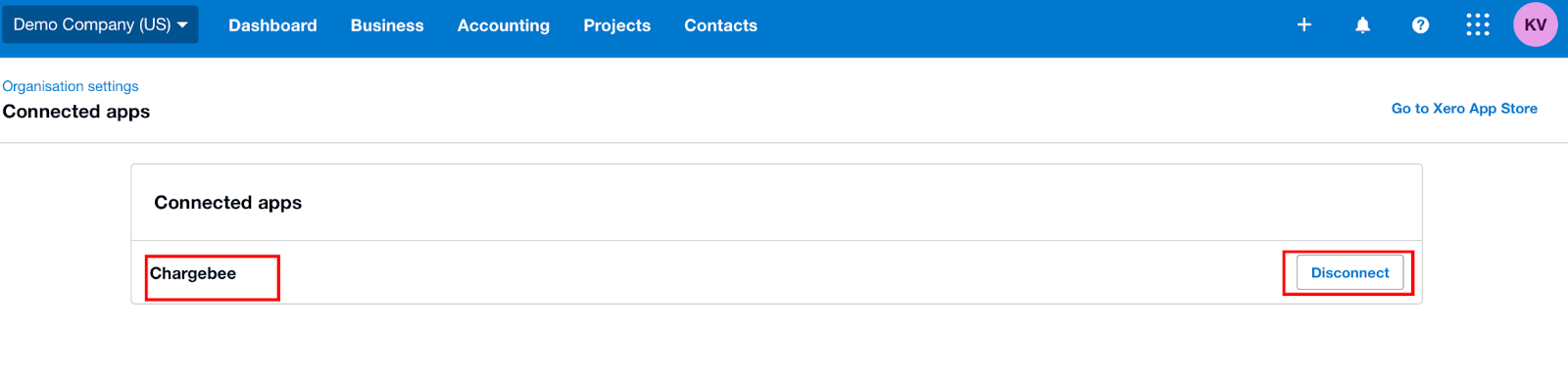Viewport: 1568px width, 381px height.
Task: Click the Connected apps page title
Action: point(76,112)
